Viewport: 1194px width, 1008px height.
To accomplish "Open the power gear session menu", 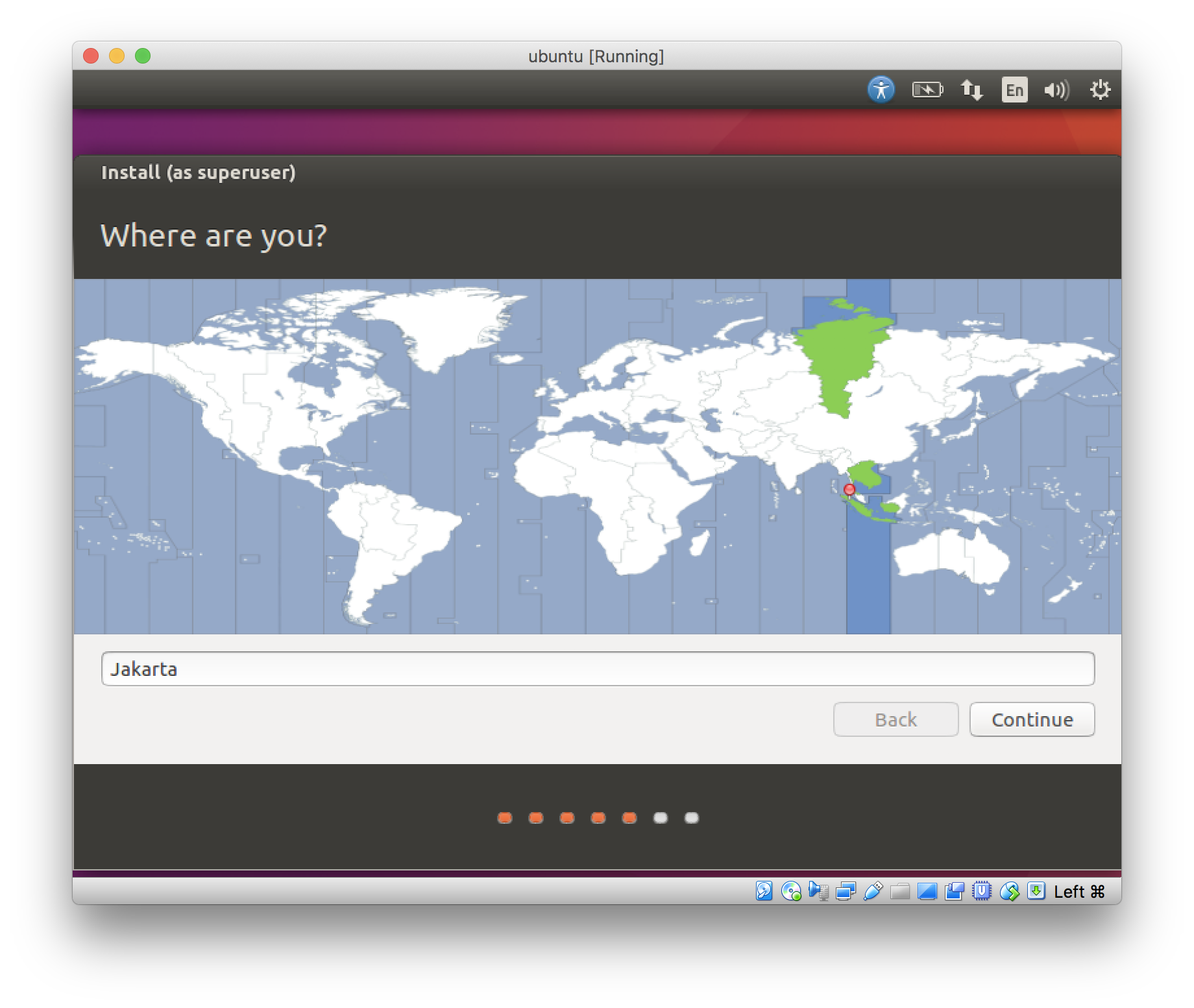I will 1100,90.
